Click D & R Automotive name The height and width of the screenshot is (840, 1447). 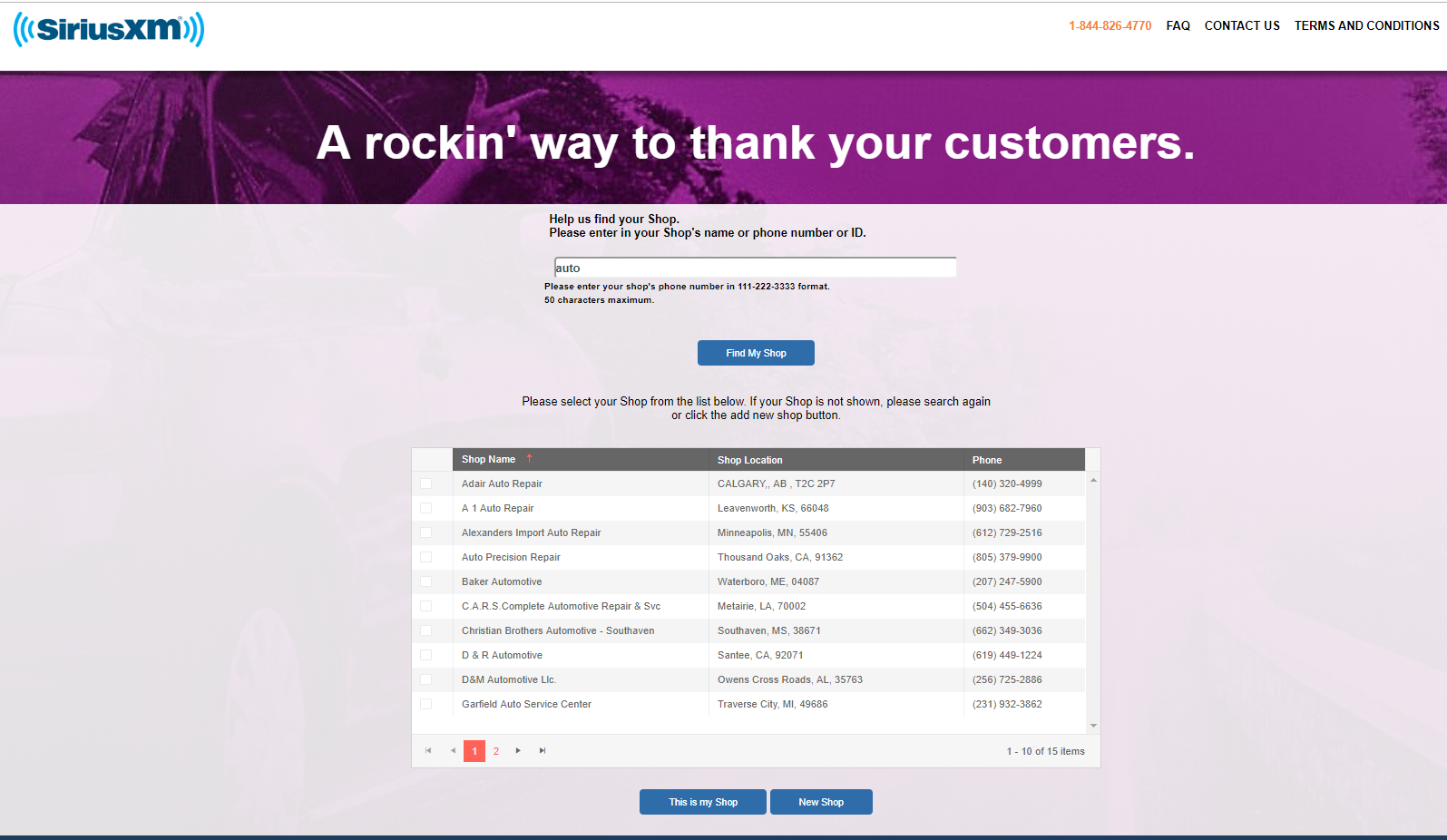502,655
